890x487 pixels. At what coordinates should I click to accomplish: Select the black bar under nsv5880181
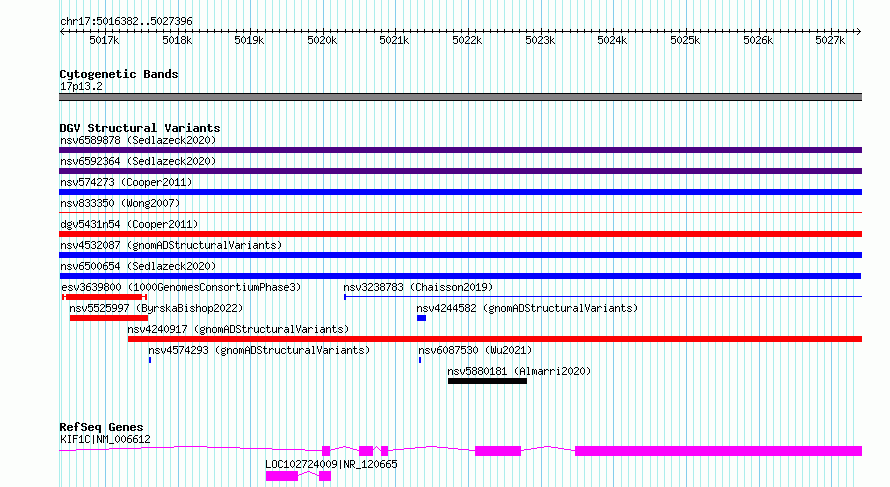[x=487, y=381]
